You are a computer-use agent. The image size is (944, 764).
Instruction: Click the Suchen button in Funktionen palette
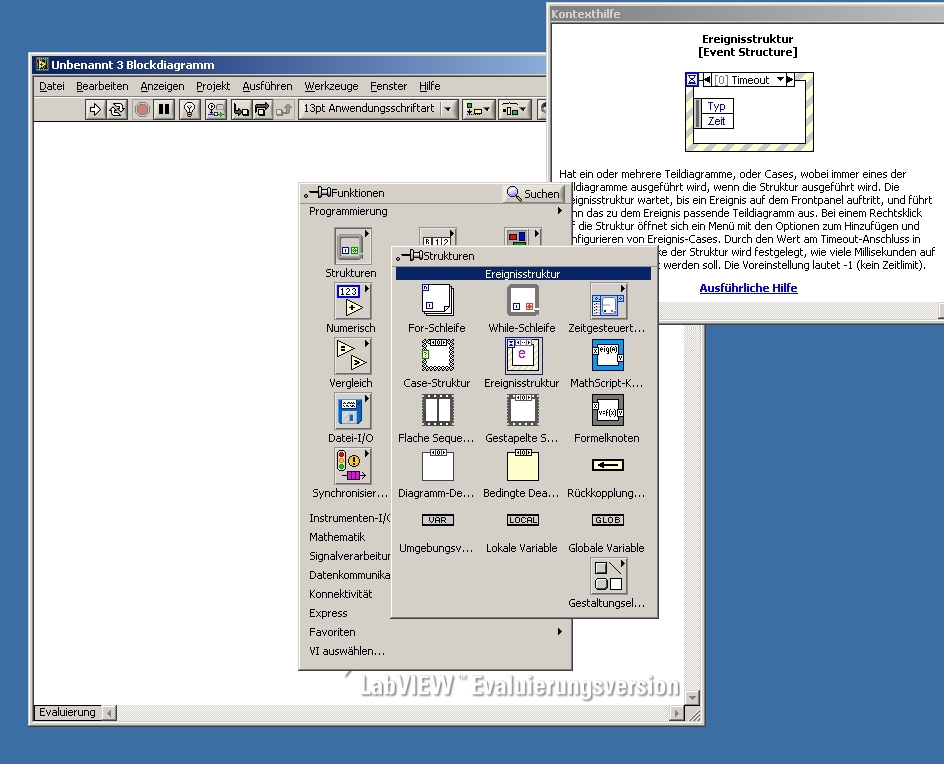[533, 193]
